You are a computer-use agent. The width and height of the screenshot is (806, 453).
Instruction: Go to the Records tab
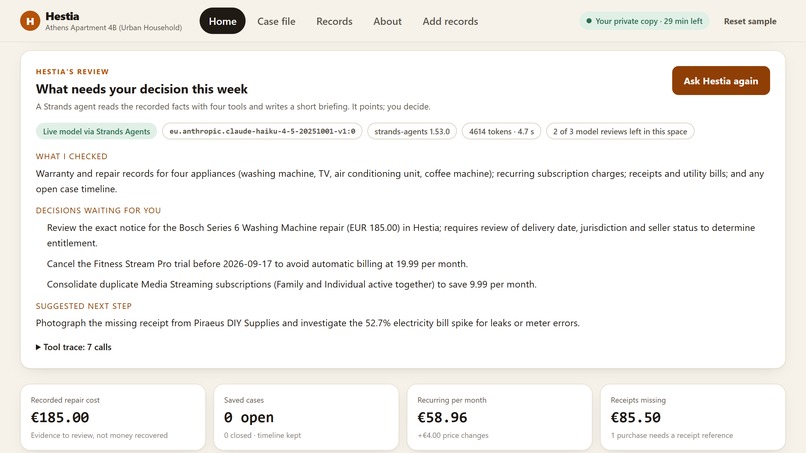334,21
